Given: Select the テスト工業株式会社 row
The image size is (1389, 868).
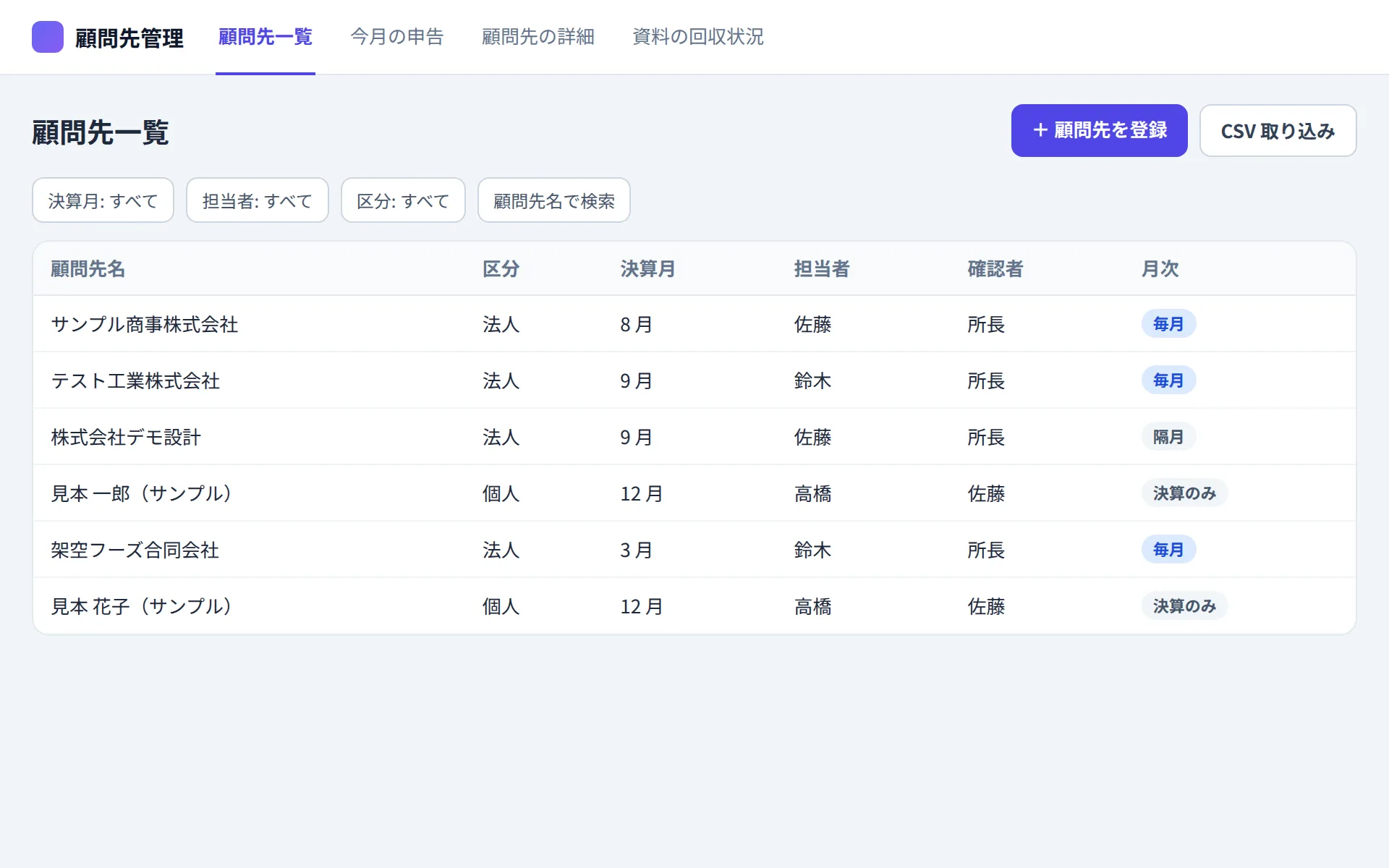Looking at the screenshot, I should pyautogui.click(x=694, y=380).
